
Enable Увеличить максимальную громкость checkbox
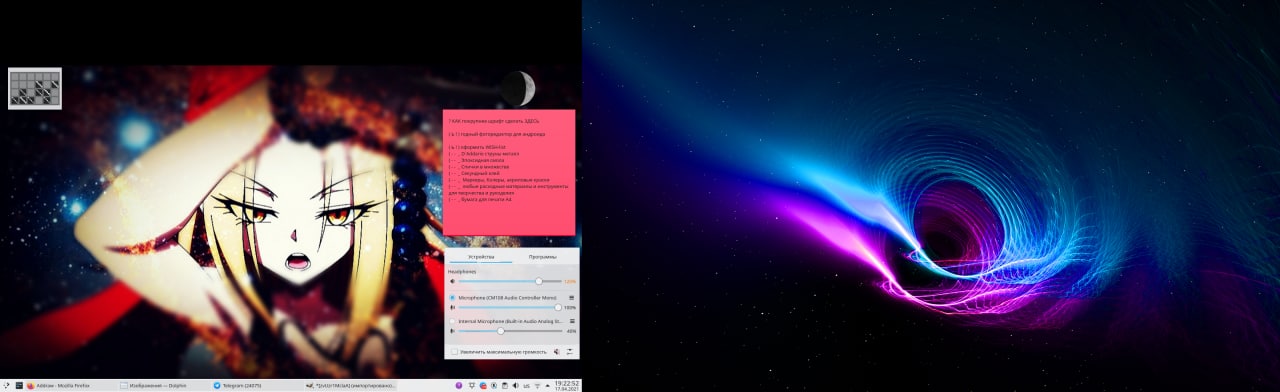click(x=454, y=352)
